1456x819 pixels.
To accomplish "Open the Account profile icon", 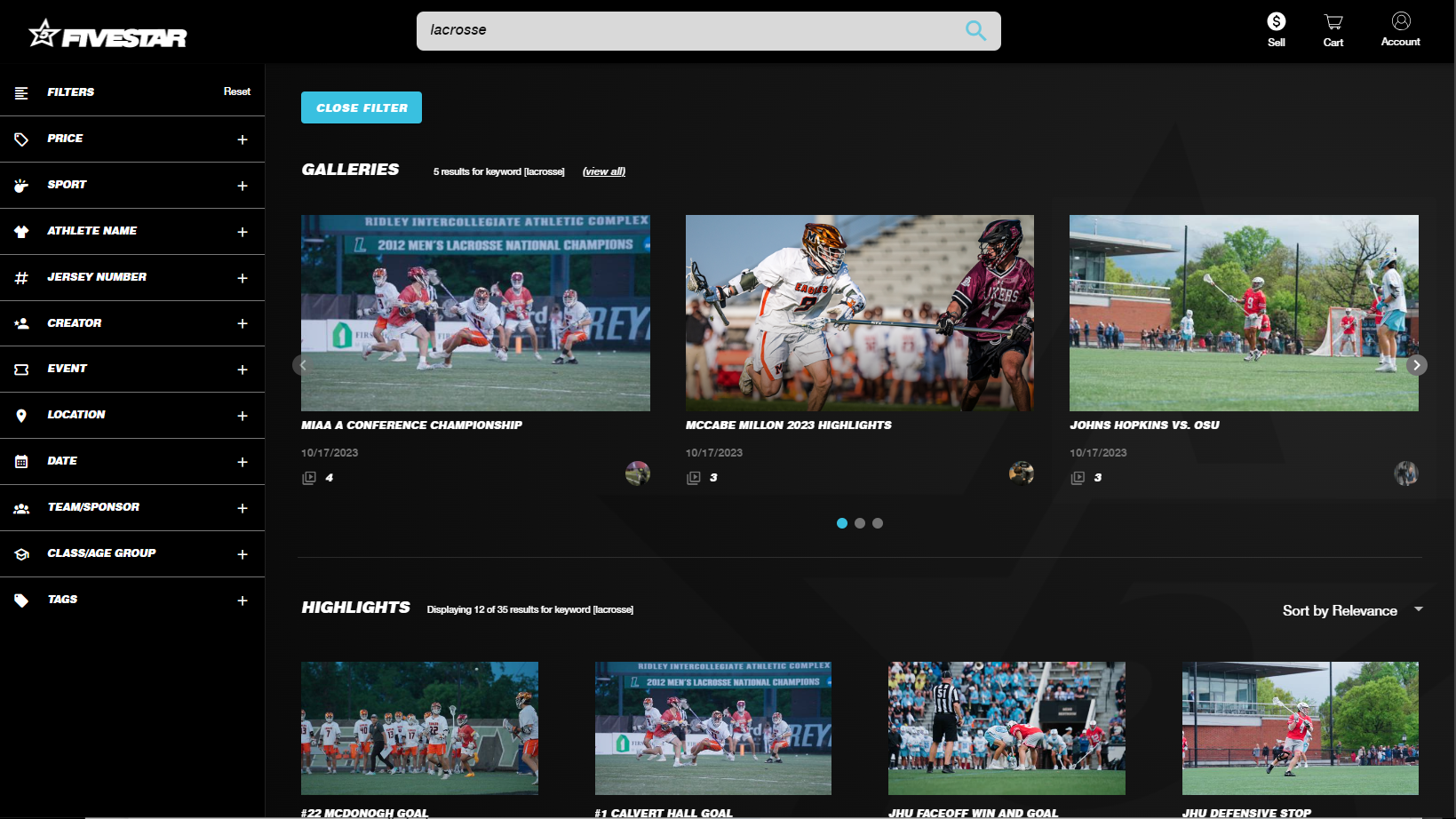I will (x=1401, y=20).
